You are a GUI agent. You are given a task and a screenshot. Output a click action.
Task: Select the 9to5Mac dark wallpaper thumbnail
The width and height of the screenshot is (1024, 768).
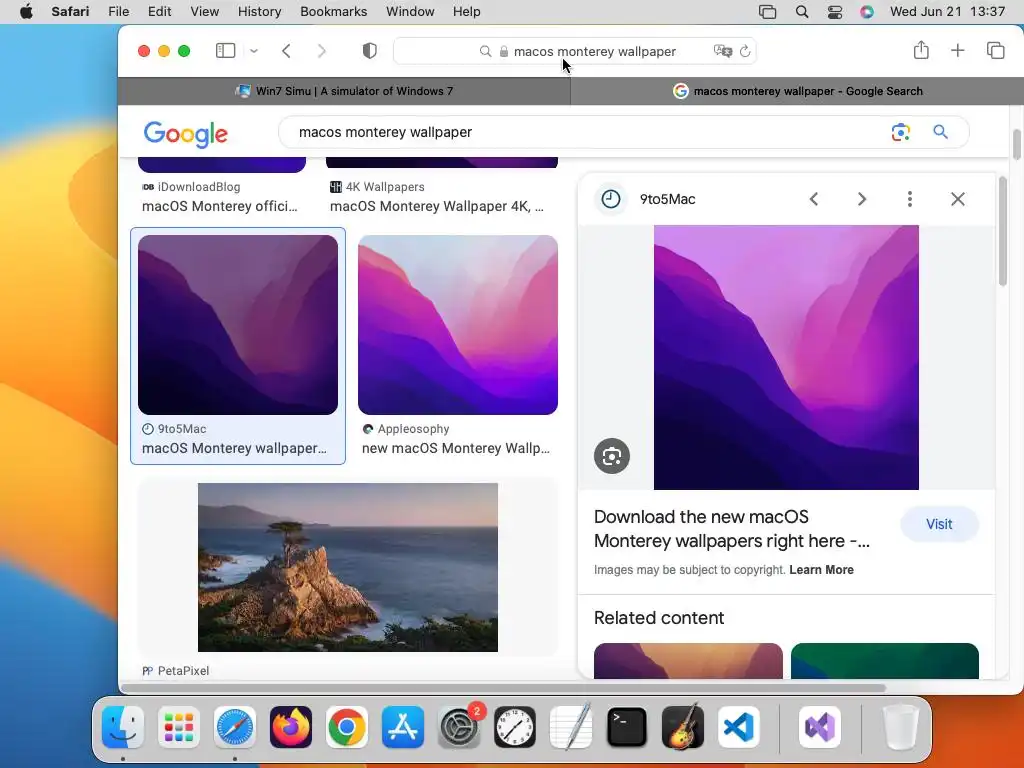click(x=238, y=325)
